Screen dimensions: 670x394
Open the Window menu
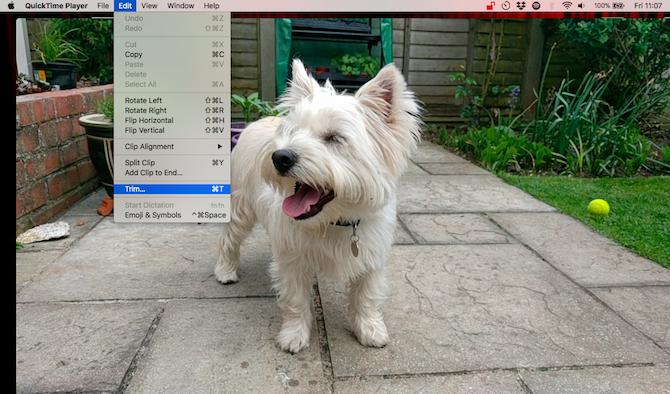[x=180, y=6]
